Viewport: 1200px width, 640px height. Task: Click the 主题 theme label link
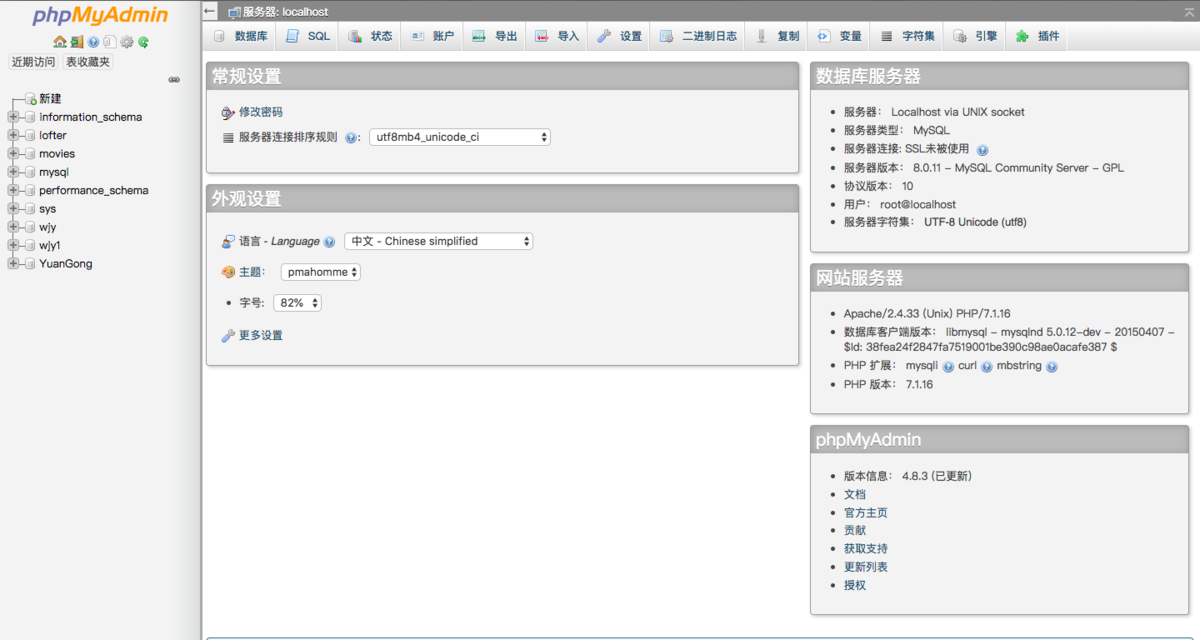(x=250, y=272)
